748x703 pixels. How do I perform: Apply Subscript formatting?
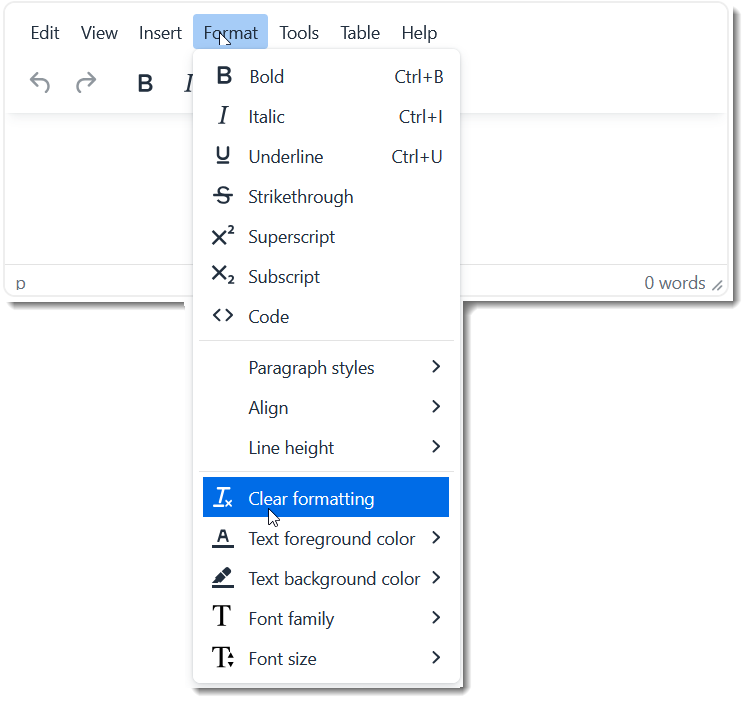(326, 277)
